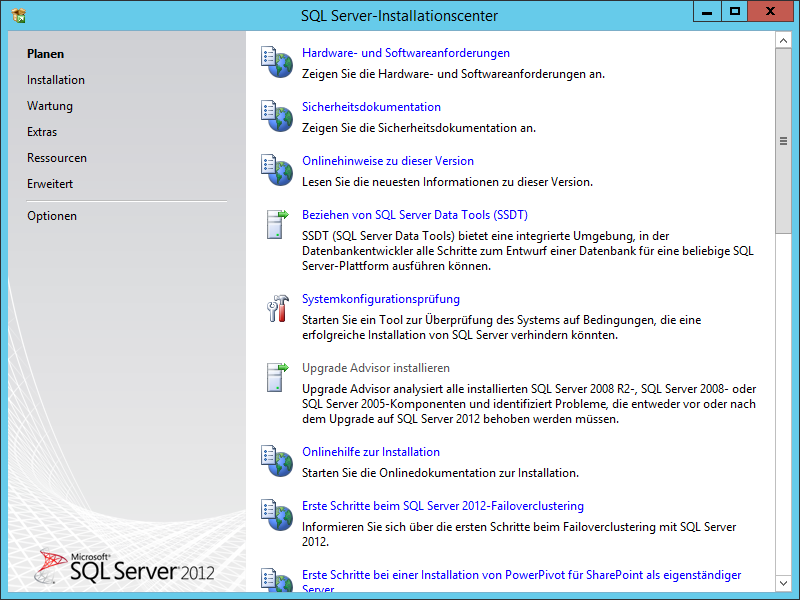Open Optionen in the left panel
The height and width of the screenshot is (600, 800).
coord(52,216)
